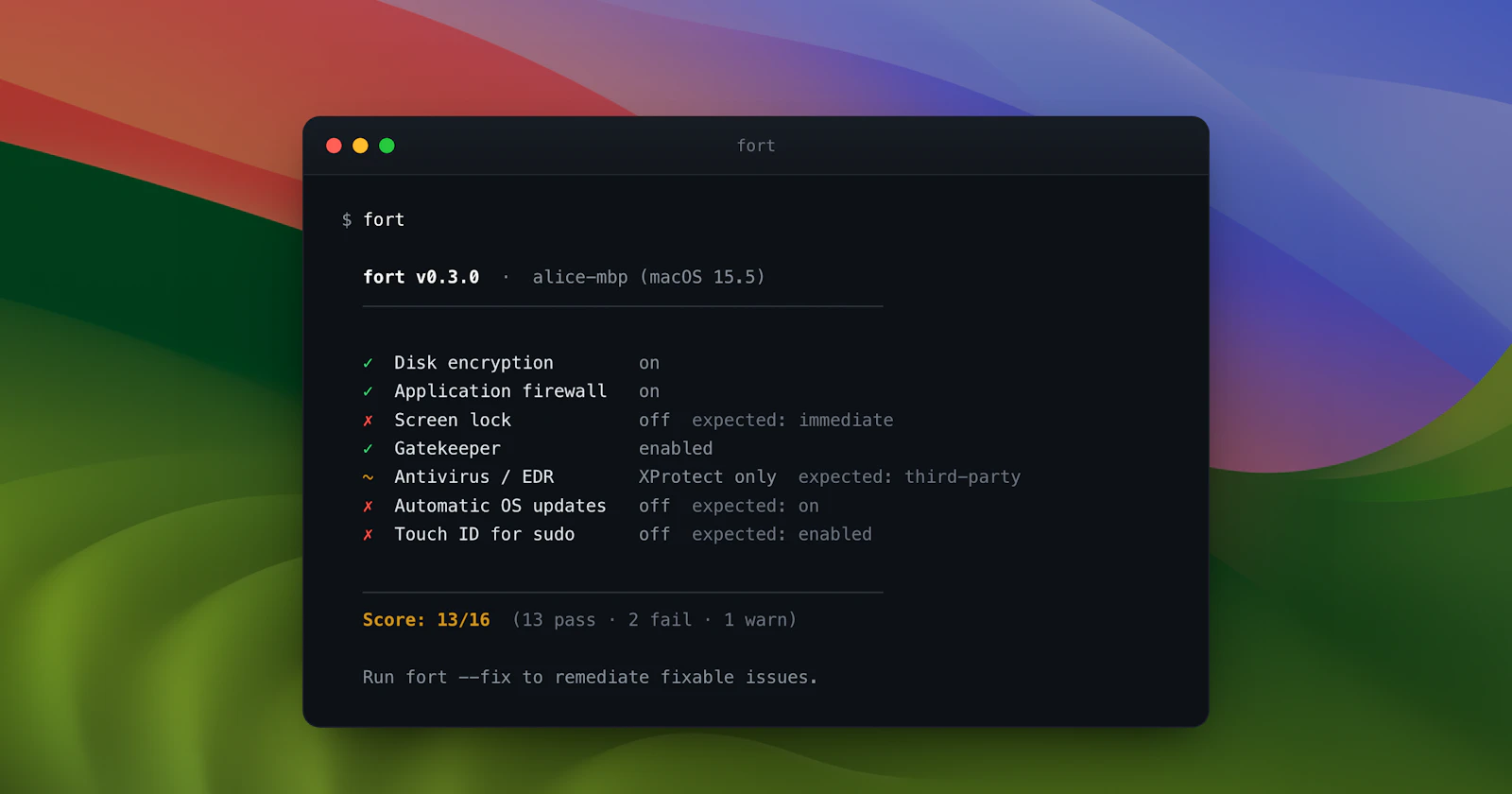Click 'expected: third-party' on the Antivirus row
Image resolution: width=1512 pixels, height=794 pixels.
coord(909,477)
